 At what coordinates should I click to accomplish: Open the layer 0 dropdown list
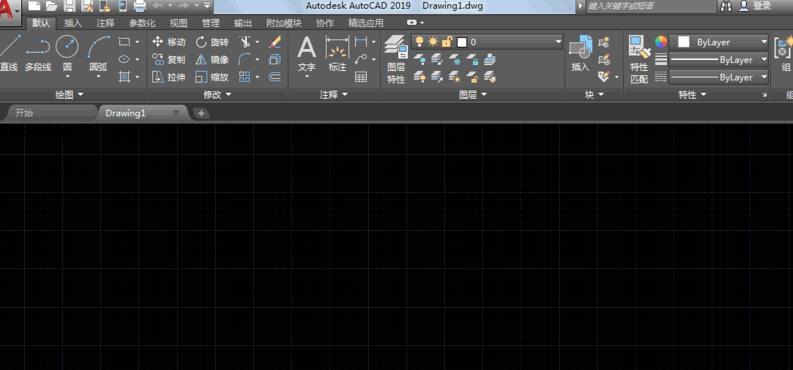pos(558,42)
